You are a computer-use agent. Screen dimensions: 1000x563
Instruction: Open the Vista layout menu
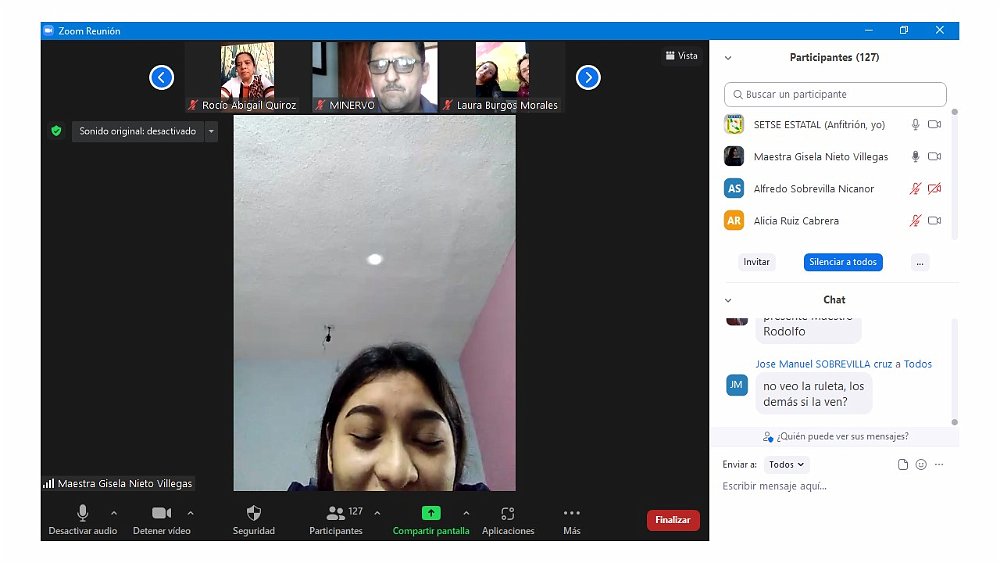tap(682, 56)
